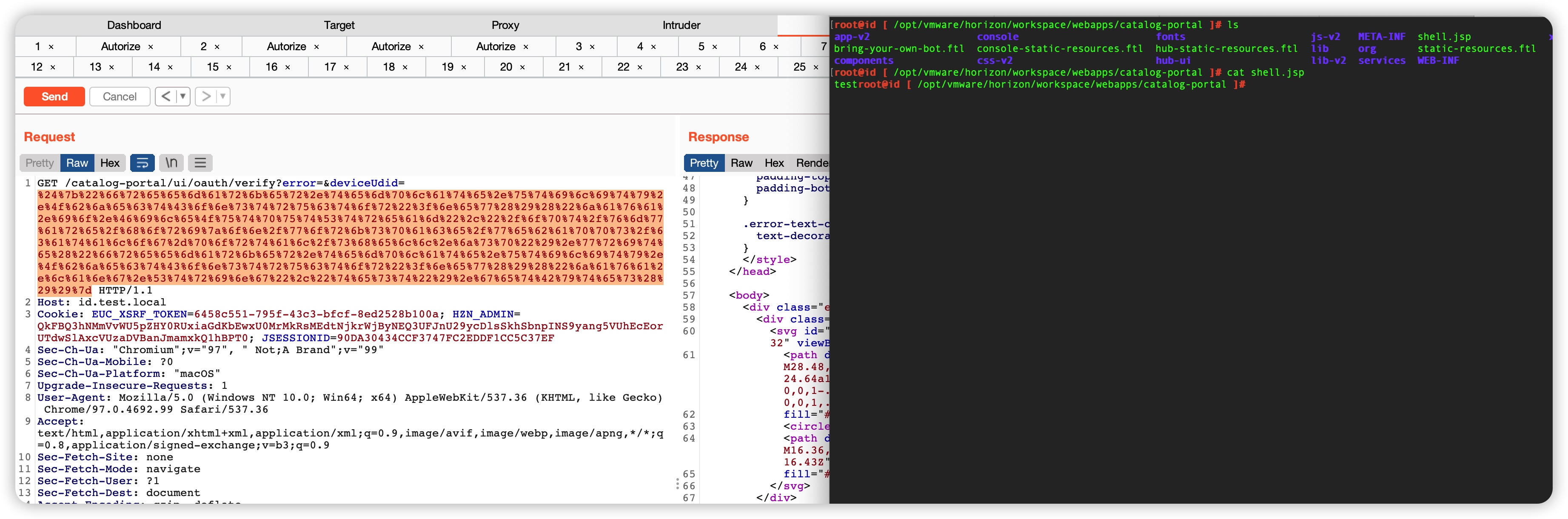Close Repeater tab 12 with its x
Image resolution: width=1568 pixels, height=519 pixels.
[x=53, y=68]
